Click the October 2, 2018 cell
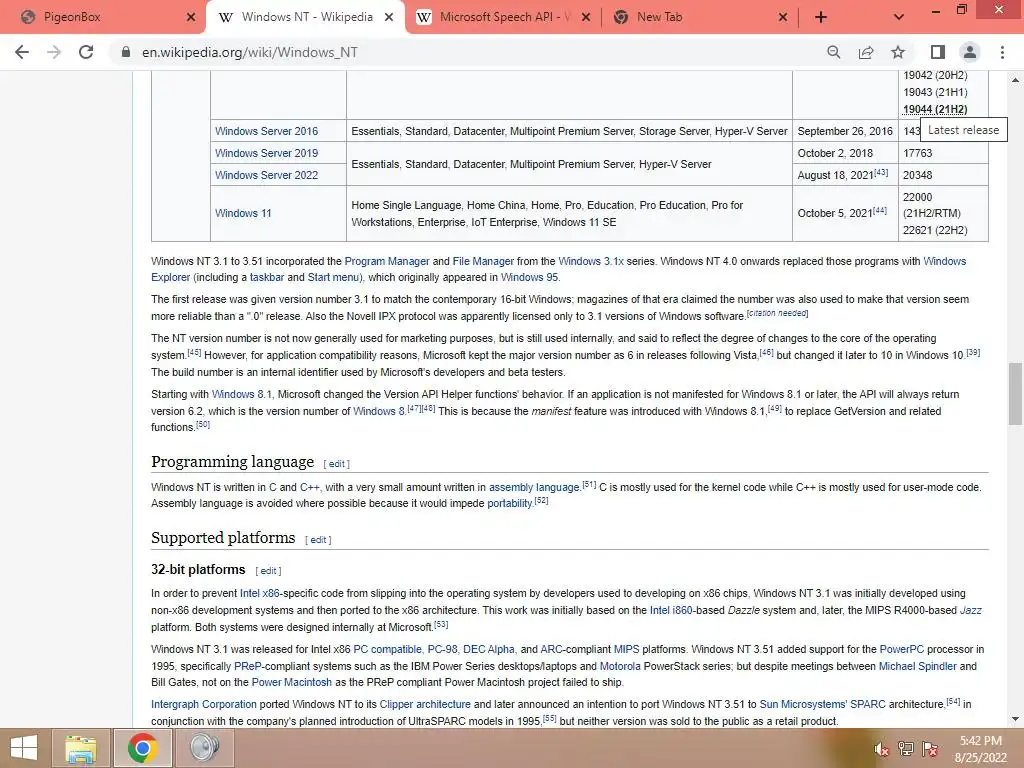Viewport: 1024px width, 768px height. [x=845, y=153]
